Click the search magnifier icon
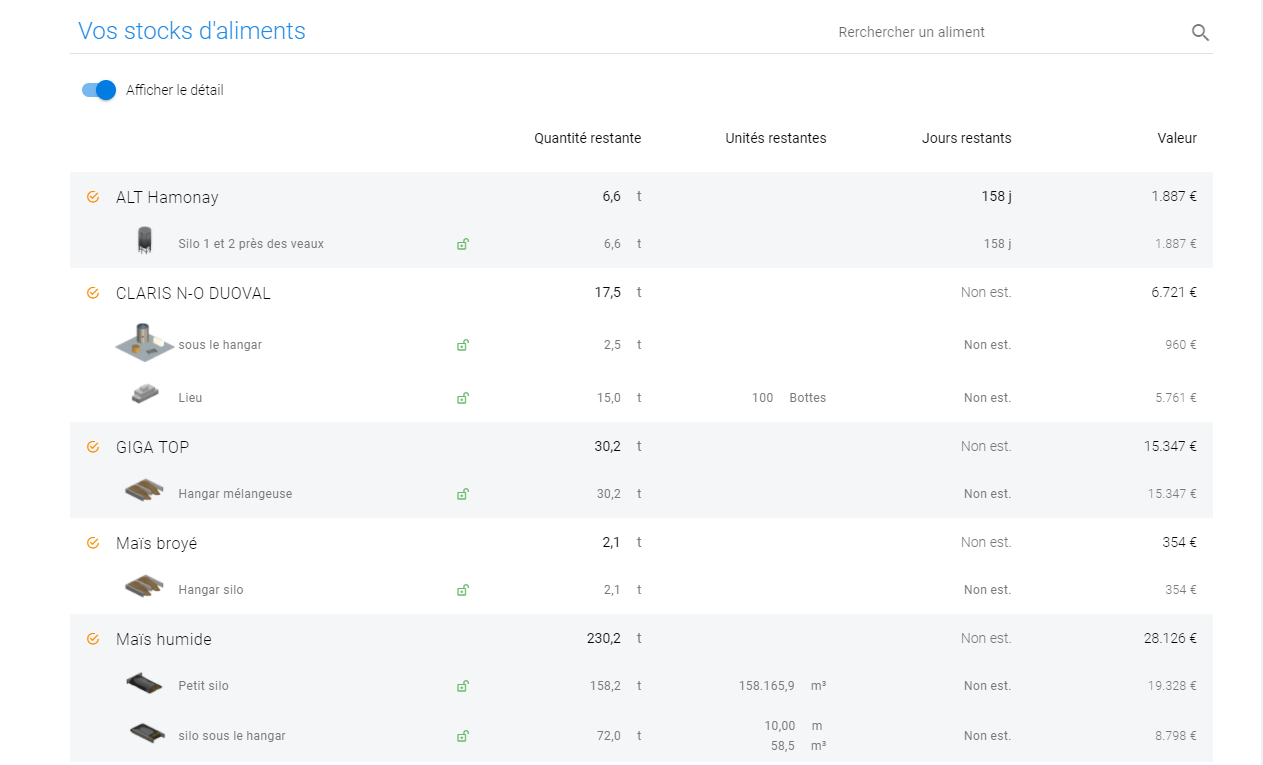Screen dimensions: 1263x765 pyautogui.click(x=1200, y=33)
